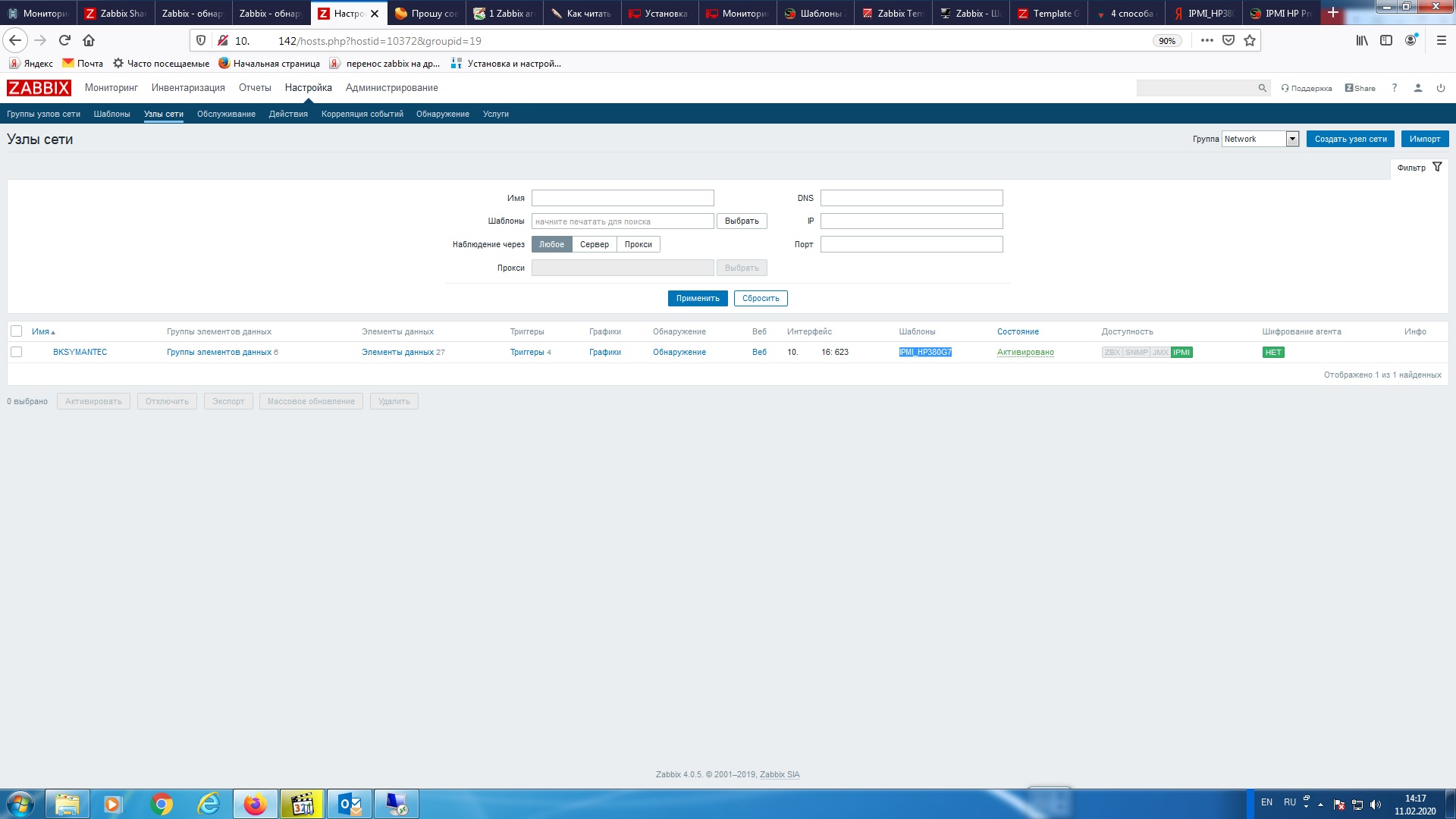Click the volume speaker tray icon
Screen dimensions: 1456x819
[x=1376, y=805]
